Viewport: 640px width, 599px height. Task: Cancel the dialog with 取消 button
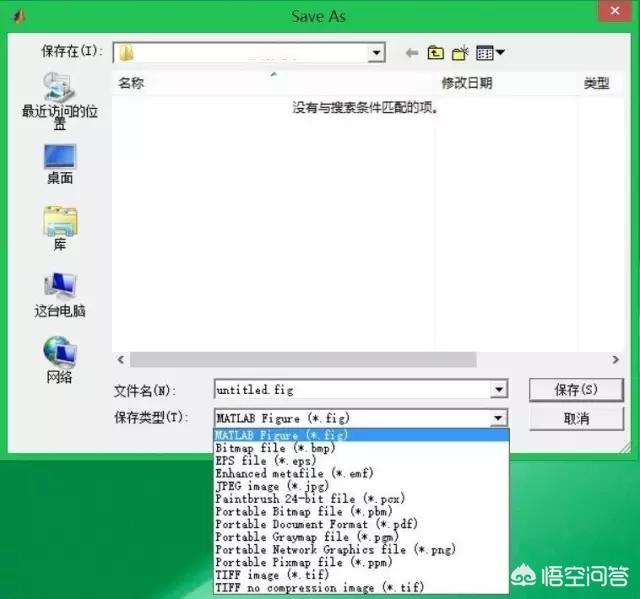tap(576, 418)
